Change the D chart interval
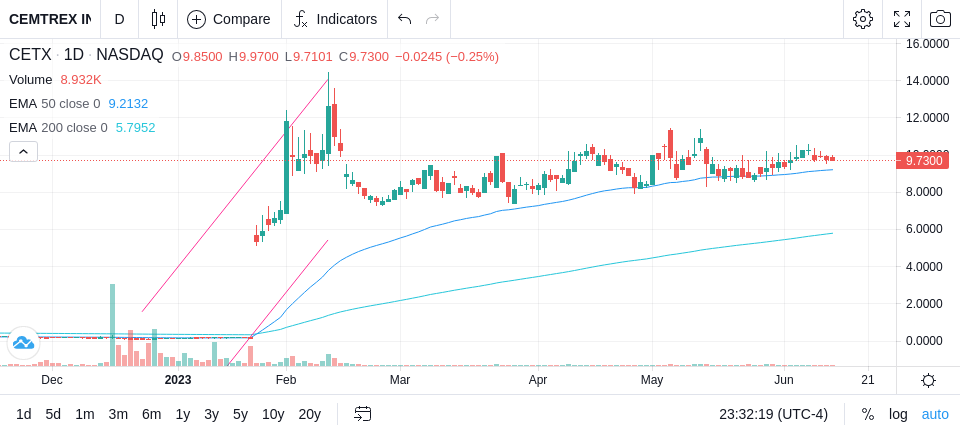This screenshot has width=960, height=433. tap(119, 19)
